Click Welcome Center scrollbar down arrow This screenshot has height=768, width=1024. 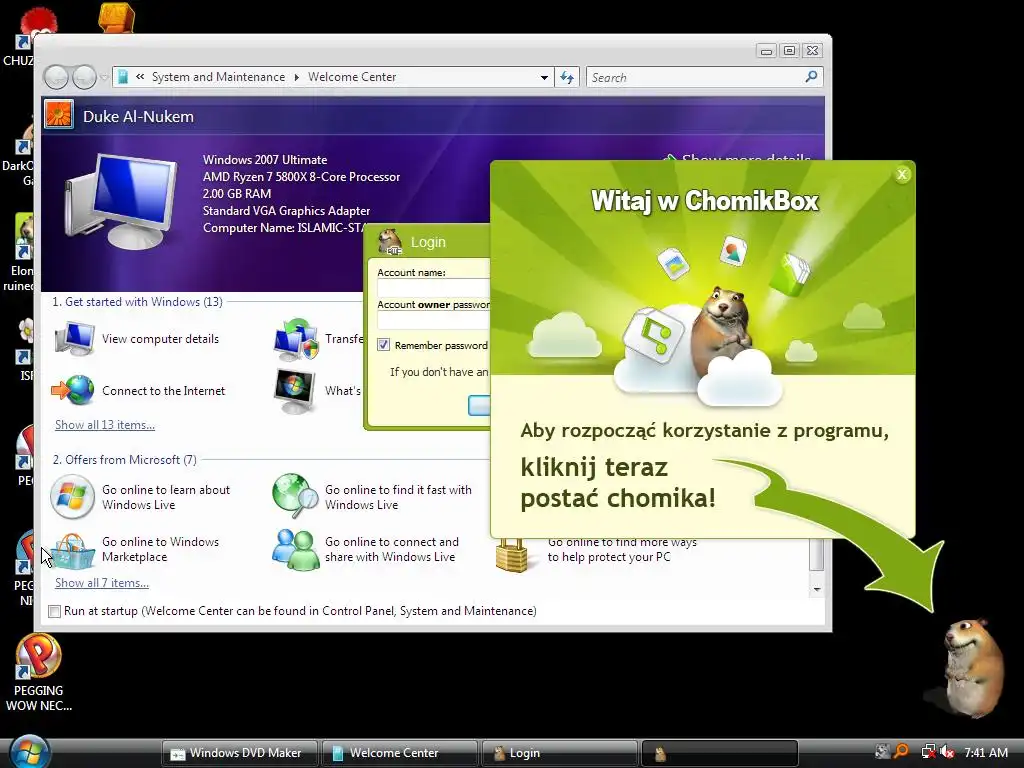tap(816, 589)
